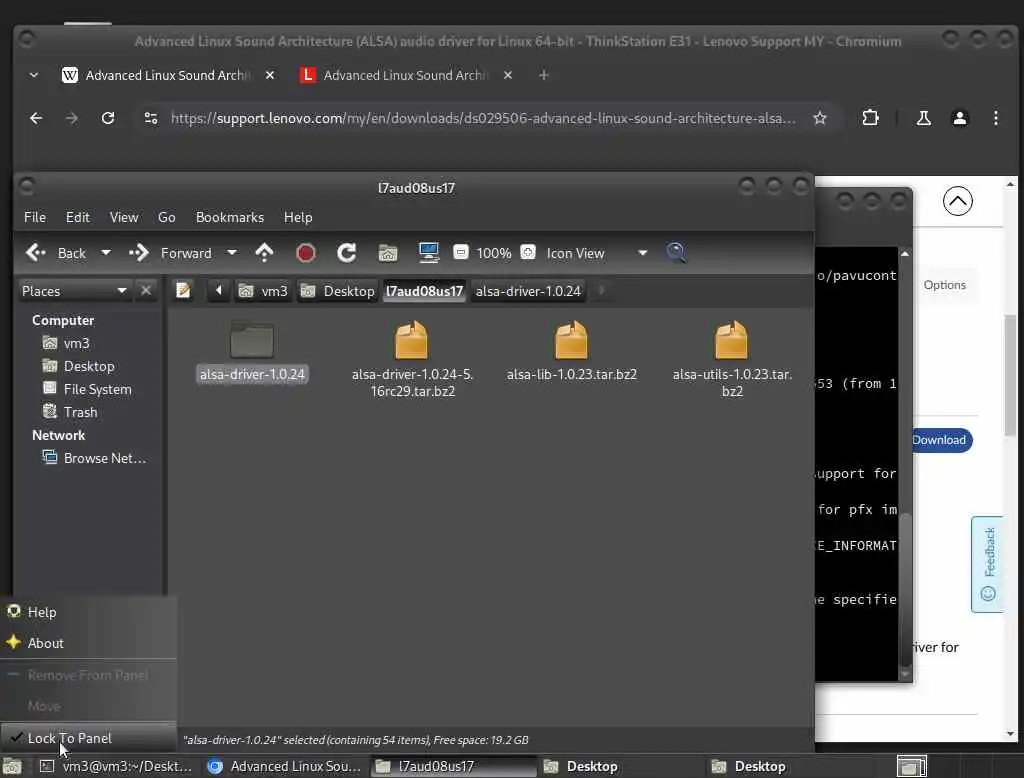Choose Help in panel context menu
1024x778 pixels.
coord(88,612)
